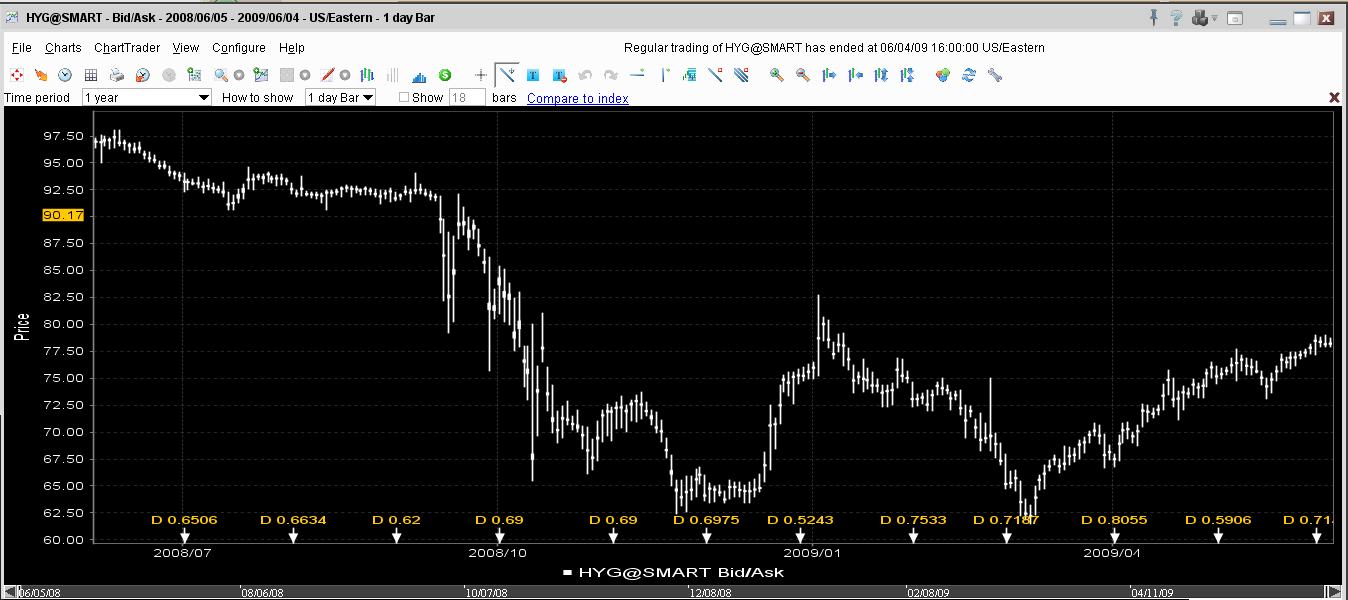Click the blue volume histogram icon
The width and height of the screenshot is (1348, 600).
[419, 75]
